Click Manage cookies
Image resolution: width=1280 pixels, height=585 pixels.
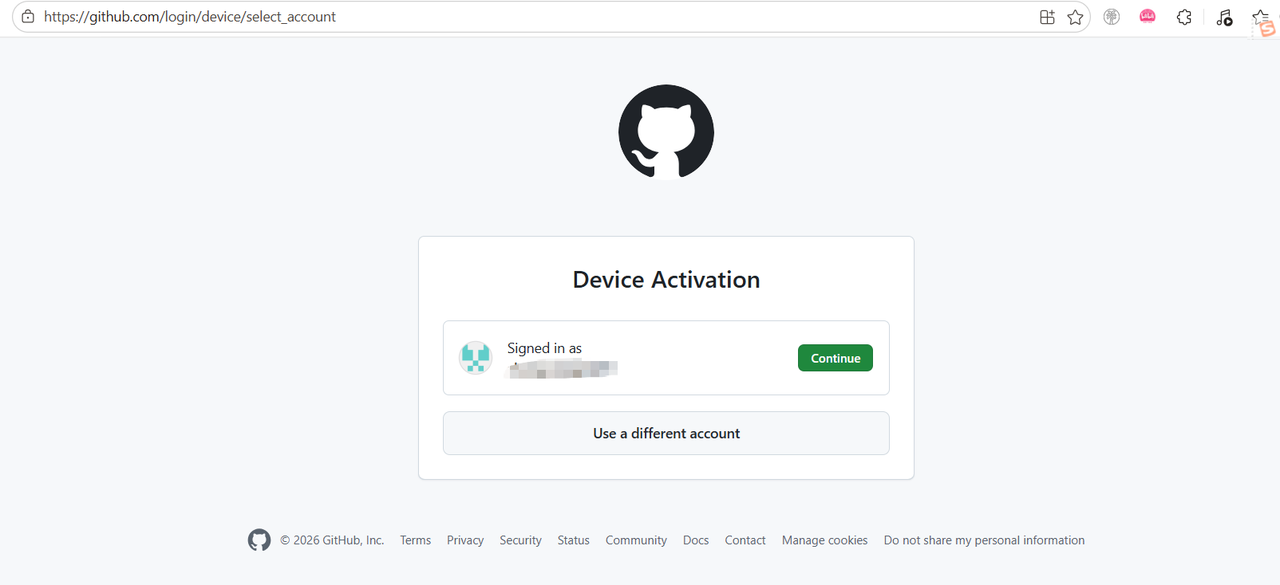pos(824,540)
